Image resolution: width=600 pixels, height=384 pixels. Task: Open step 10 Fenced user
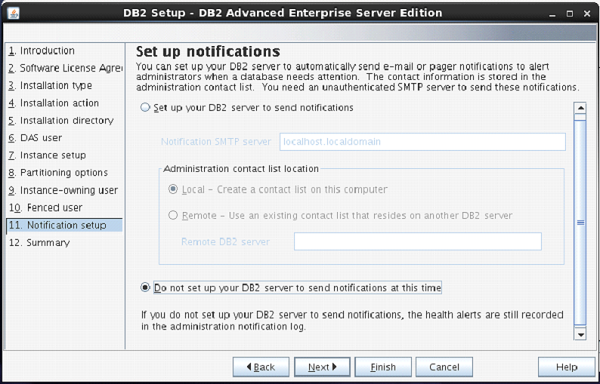pyautogui.click(x=46, y=208)
